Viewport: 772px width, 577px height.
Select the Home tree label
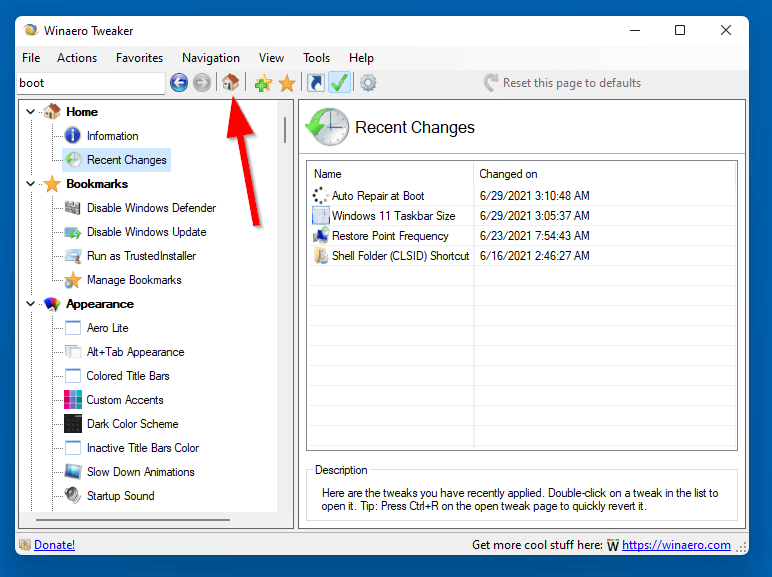pyautogui.click(x=82, y=112)
